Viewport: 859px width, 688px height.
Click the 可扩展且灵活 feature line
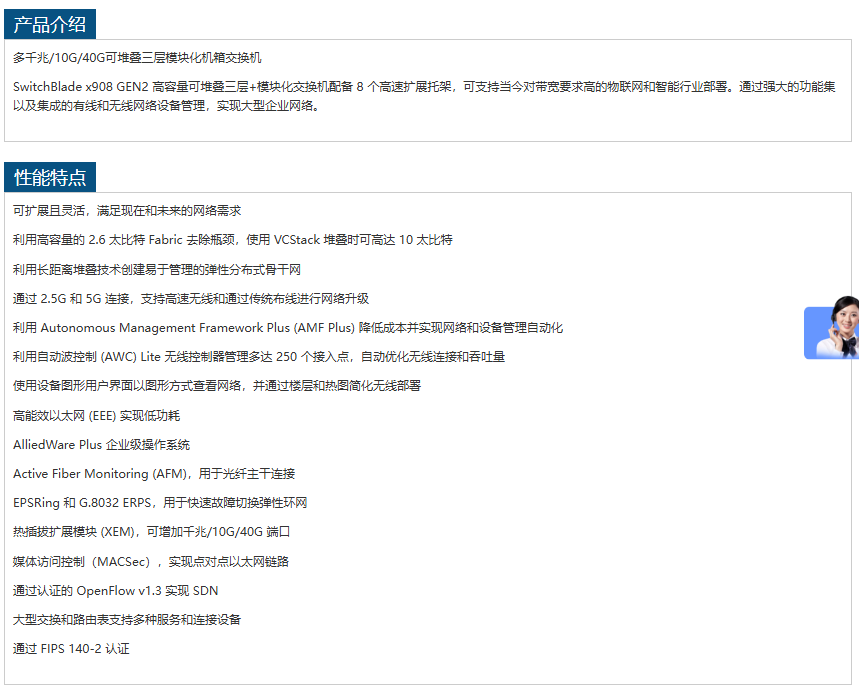point(127,211)
